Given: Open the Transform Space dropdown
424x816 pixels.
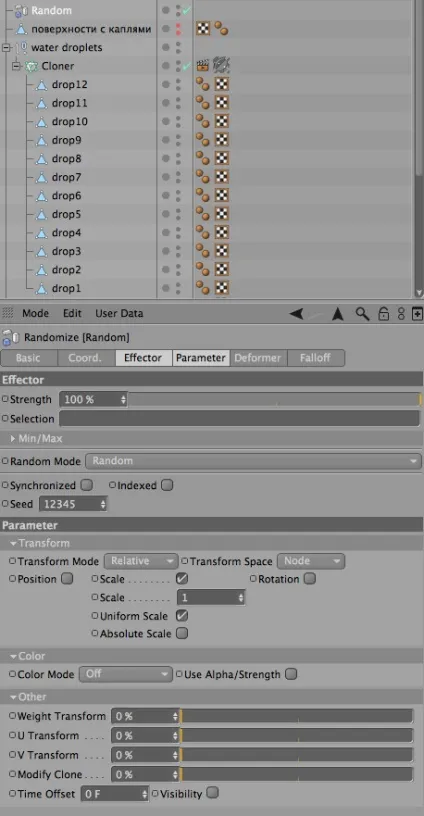Looking at the screenshot, I should pos(311,561).
